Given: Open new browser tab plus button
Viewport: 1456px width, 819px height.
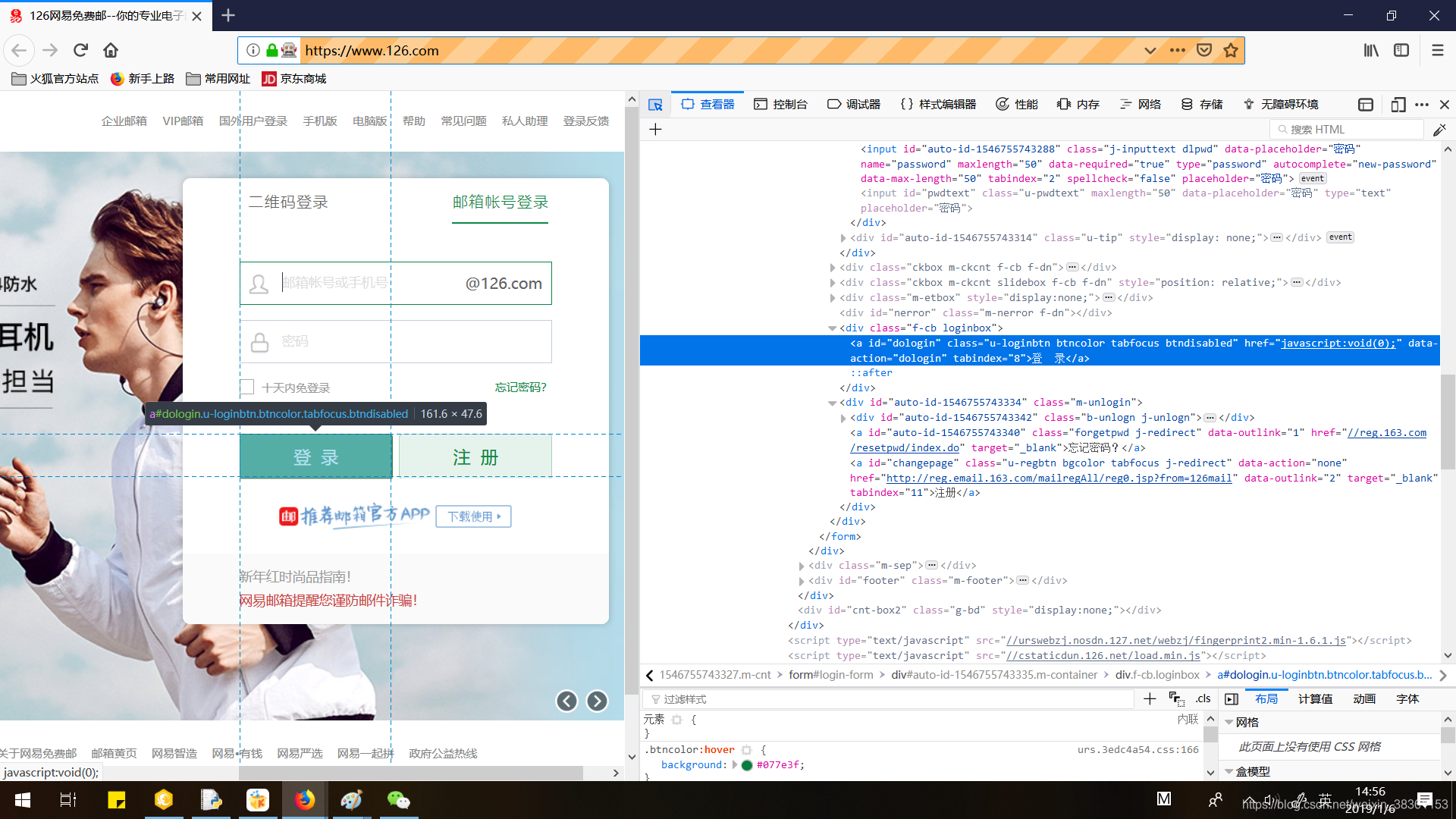Looking at the screenshot, I should (x=228, y=15).
